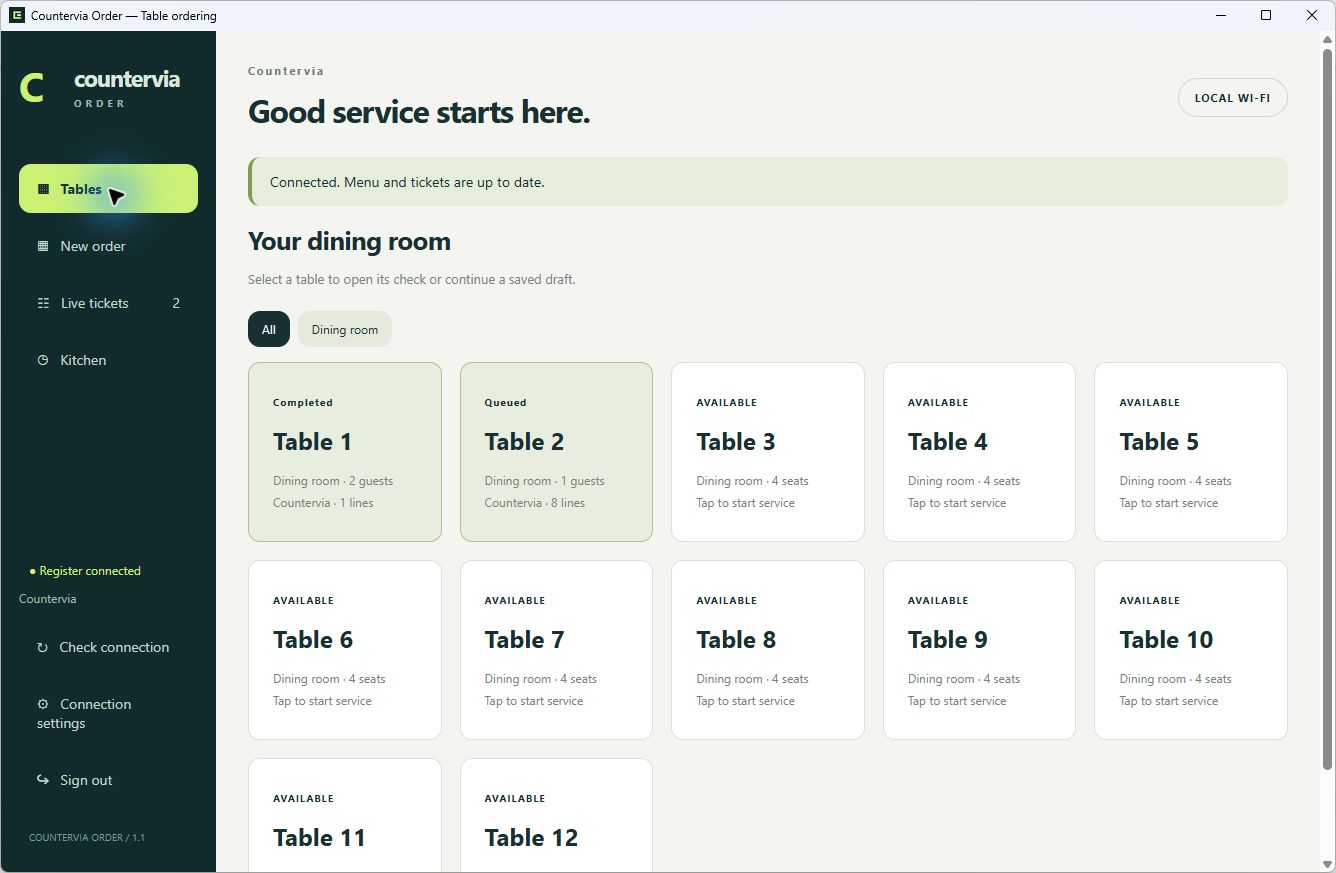1336x873 pixels.
Task: Select the All filter chip
Action: tap(269, 329)
